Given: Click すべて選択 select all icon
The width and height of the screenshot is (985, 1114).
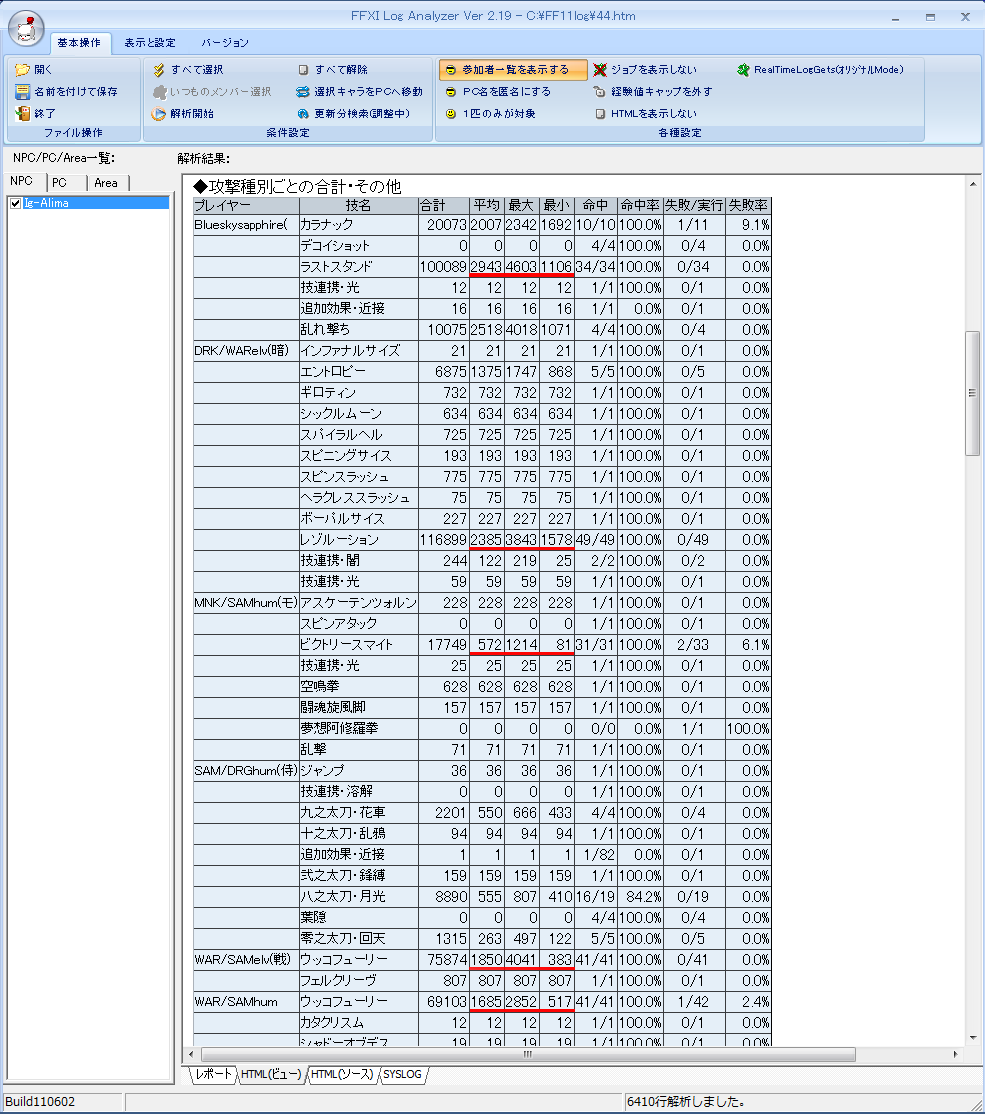Looking at the screenshot, I should click(x=159, y=70).
